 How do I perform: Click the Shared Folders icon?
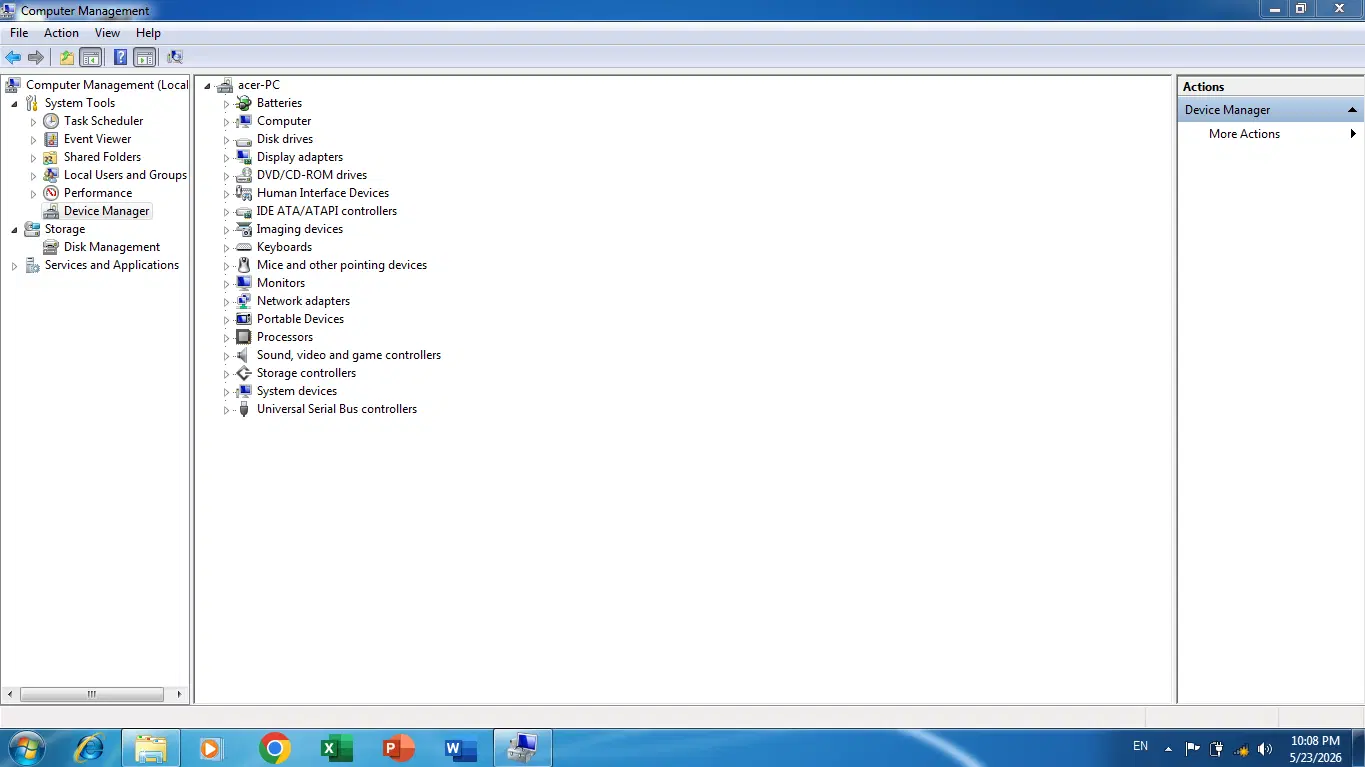point(51,157)
